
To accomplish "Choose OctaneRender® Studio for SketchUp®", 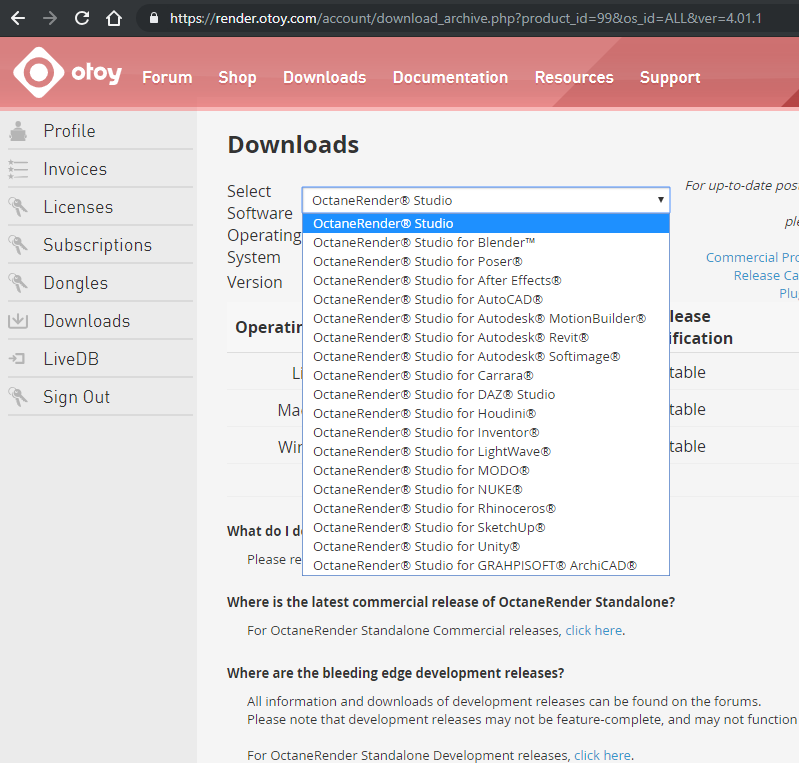I will tap(486, 528).
